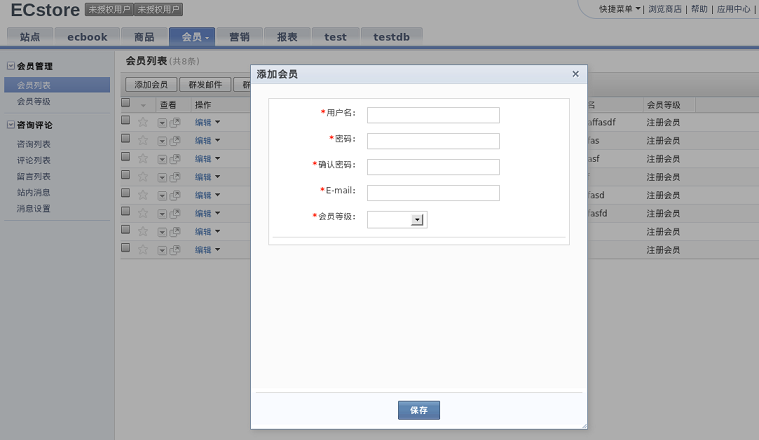Open the 会员等级 dropdown in the dialog
This screenshot has height=440, width=759.
[x=417, y=220]
